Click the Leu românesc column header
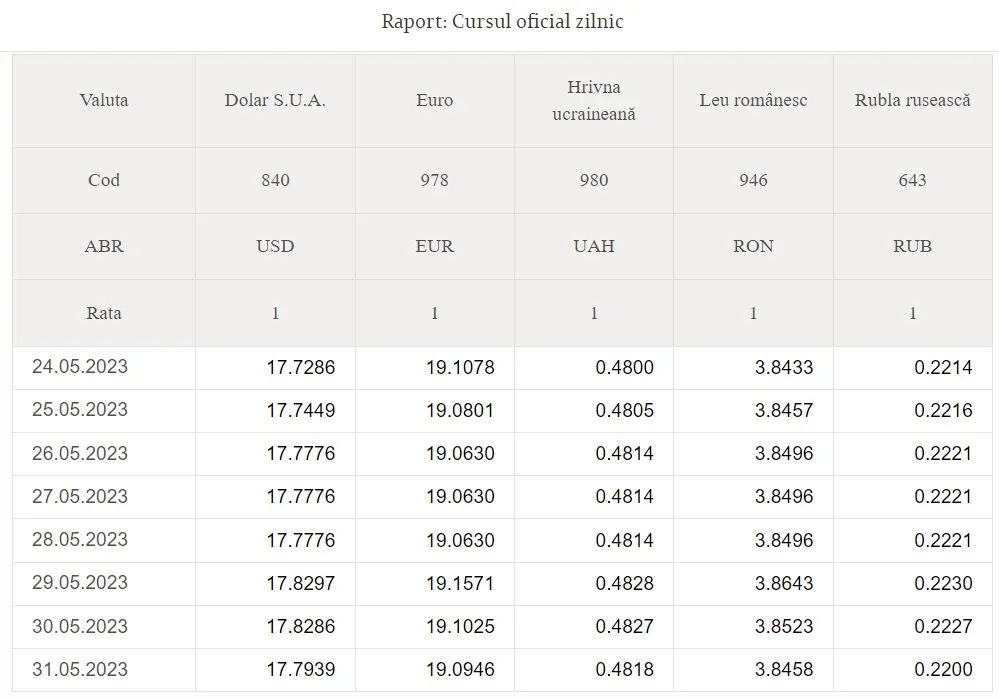The height and width of the screenshot is (699, 999). [x=753, y=101]
